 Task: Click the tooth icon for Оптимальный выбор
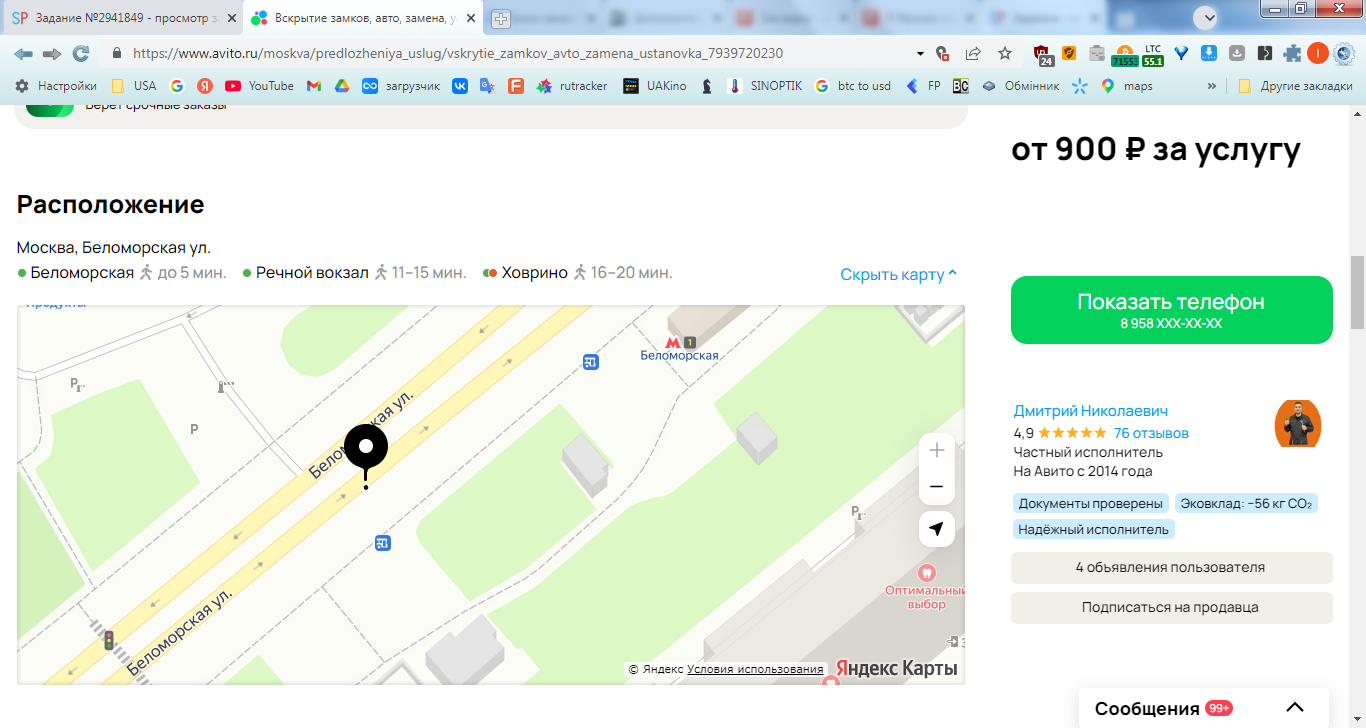(926, 574)
